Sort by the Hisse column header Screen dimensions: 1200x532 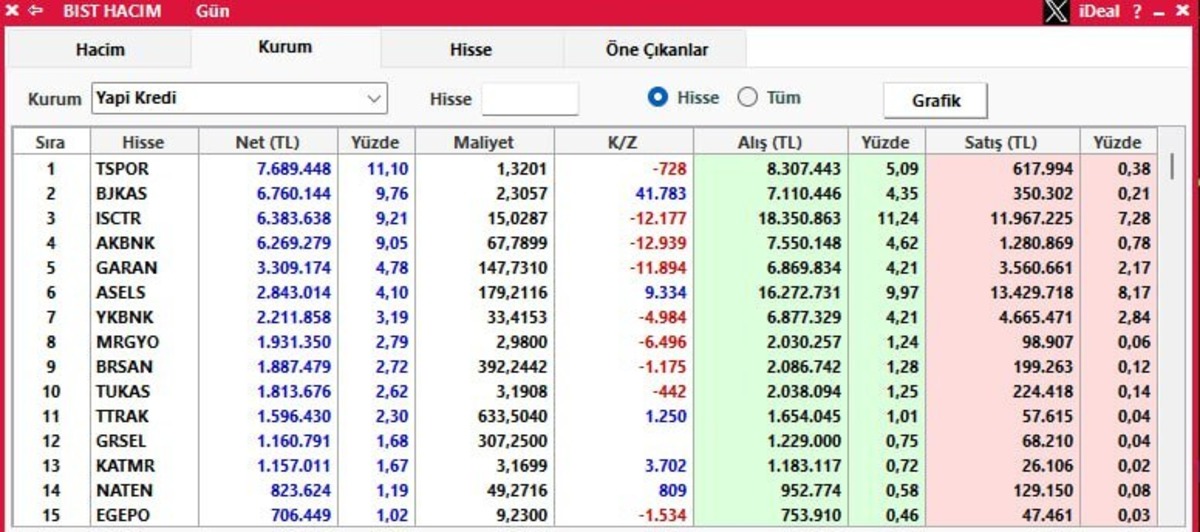[144, 143]
